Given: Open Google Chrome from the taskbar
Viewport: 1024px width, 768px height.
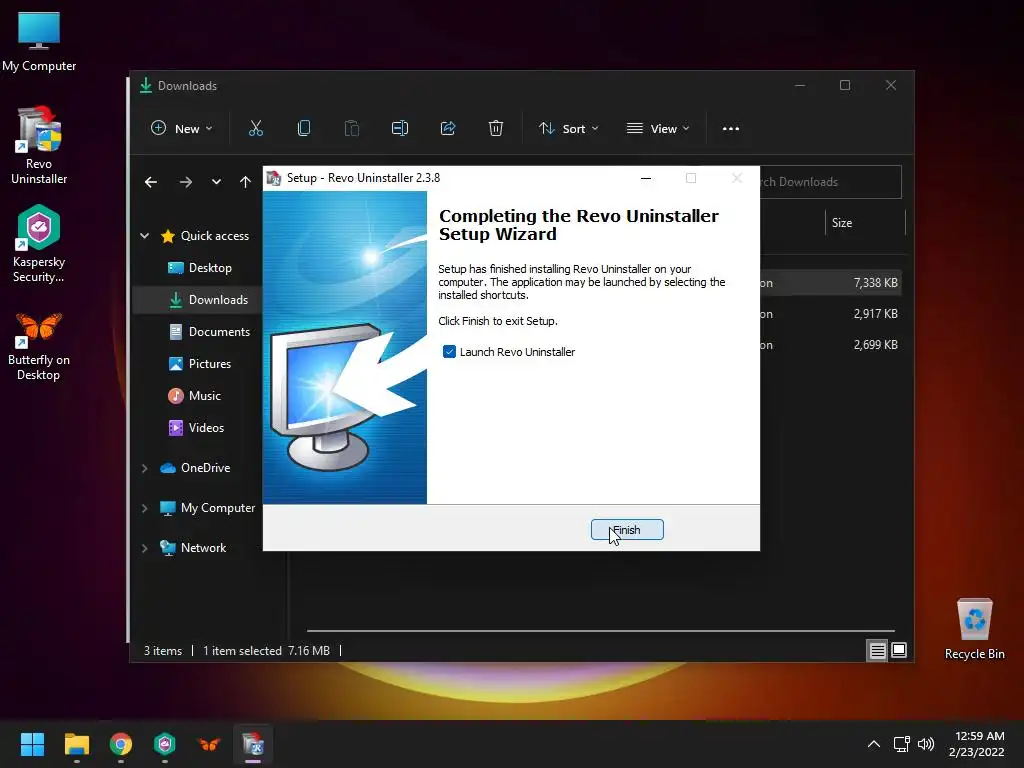Looking at the screenshot, I should pos(121,744).
